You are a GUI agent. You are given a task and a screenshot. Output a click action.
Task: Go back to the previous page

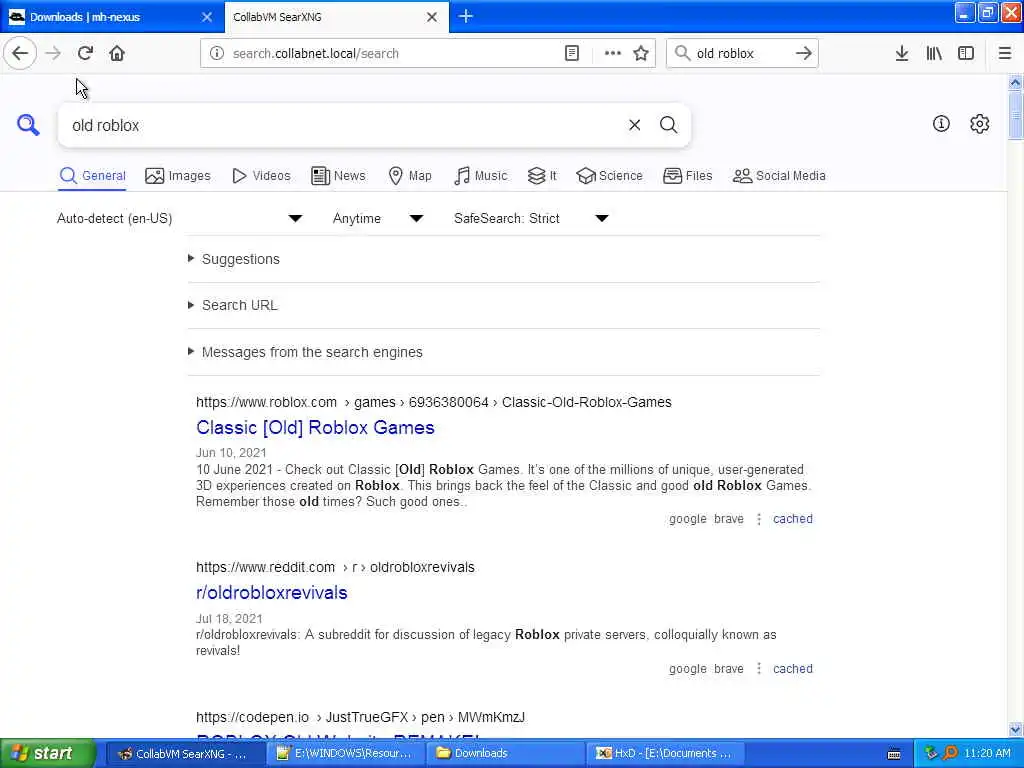(x=20, y=53)
